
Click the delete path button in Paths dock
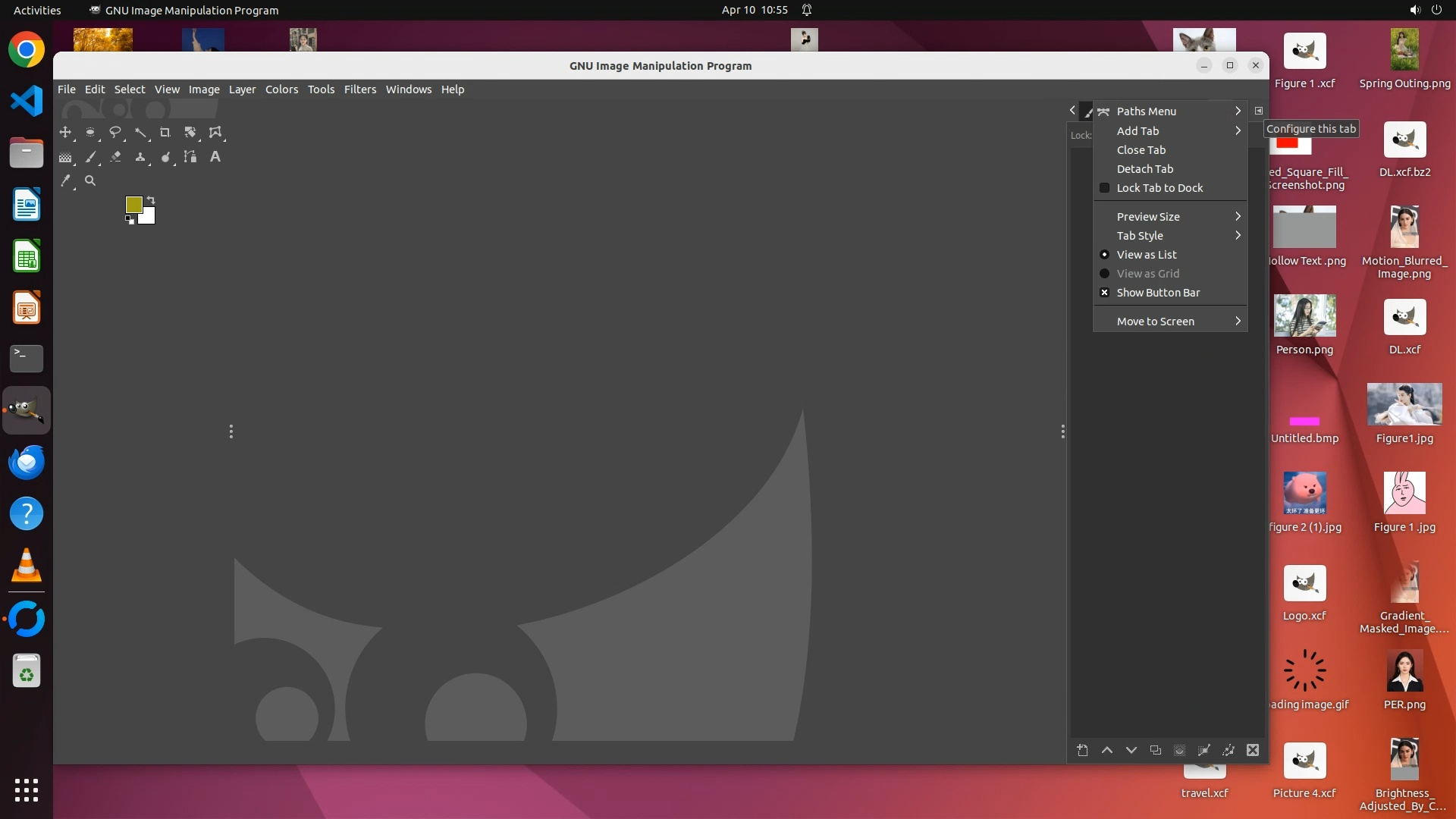pos(1253,751)
